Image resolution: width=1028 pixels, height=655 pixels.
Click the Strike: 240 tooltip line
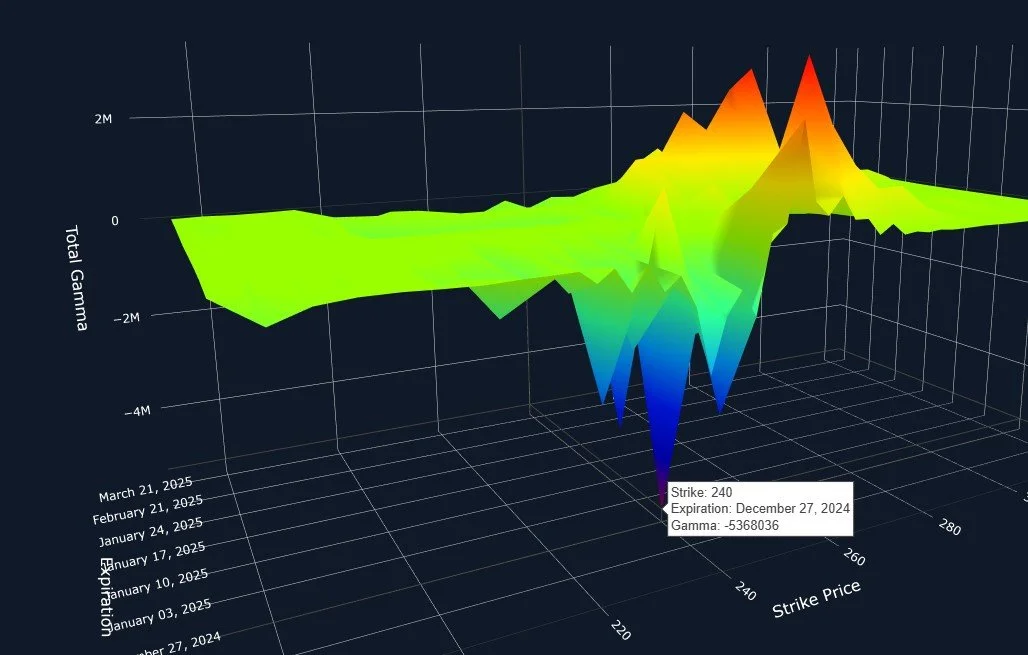pos(702,492)
